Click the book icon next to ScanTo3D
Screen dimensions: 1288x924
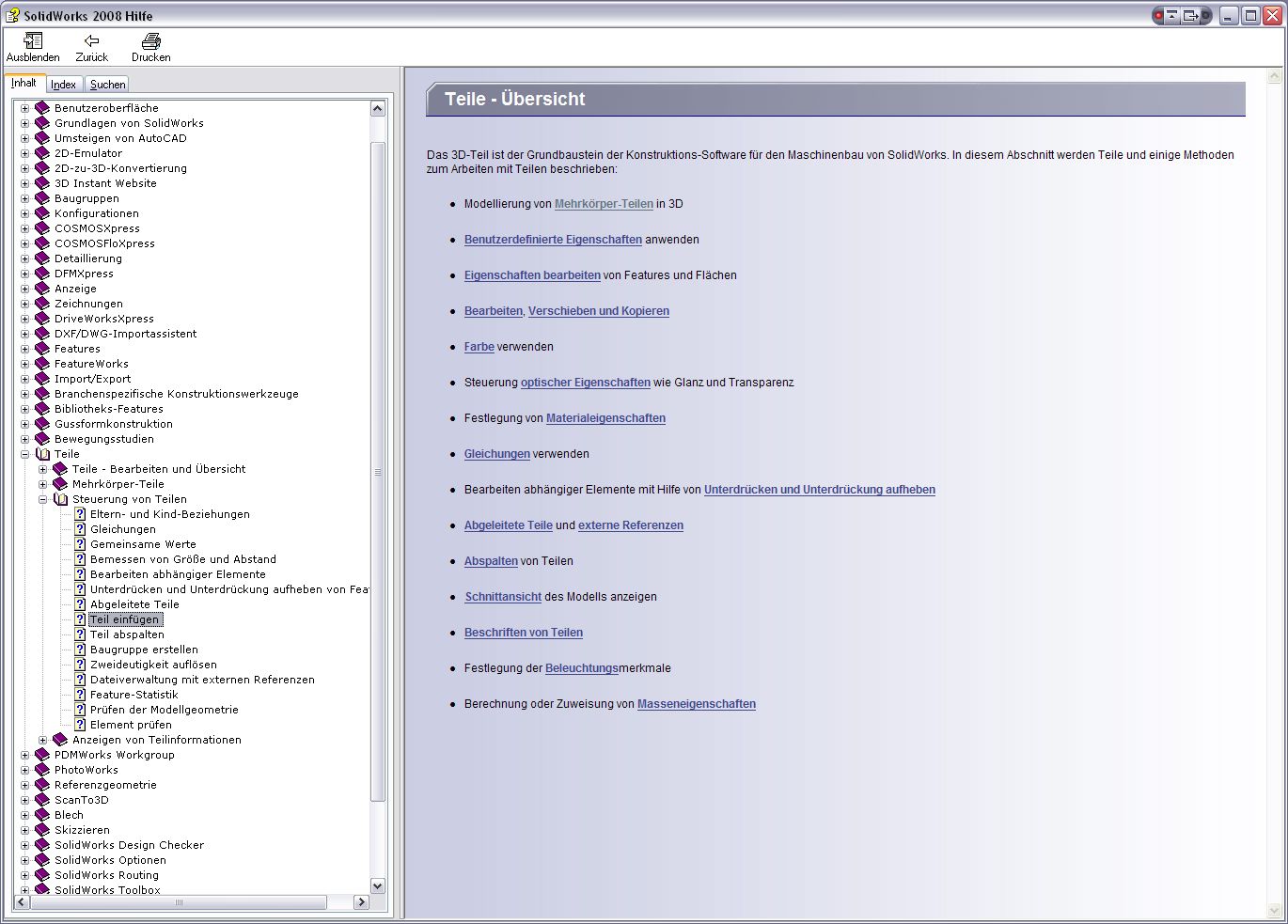42,800
